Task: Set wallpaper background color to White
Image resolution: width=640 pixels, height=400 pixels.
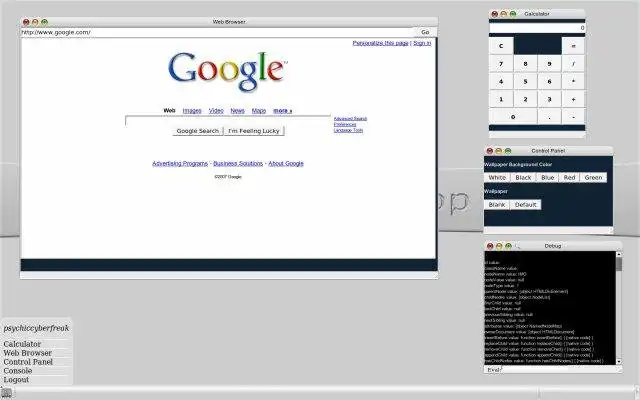Action: tap(497, 178)
